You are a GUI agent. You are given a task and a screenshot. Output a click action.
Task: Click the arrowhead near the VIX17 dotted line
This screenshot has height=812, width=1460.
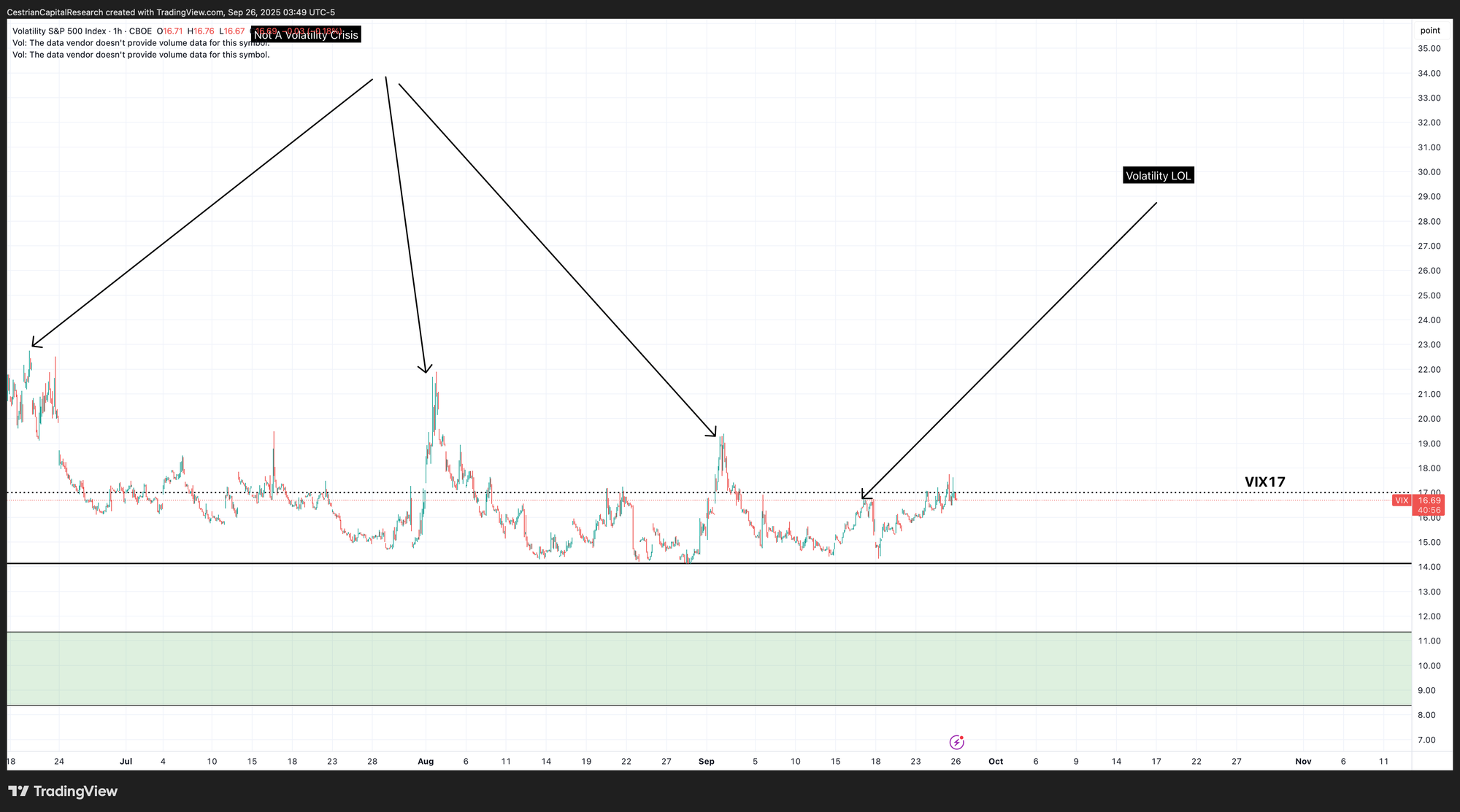click(x=864, y=498)
